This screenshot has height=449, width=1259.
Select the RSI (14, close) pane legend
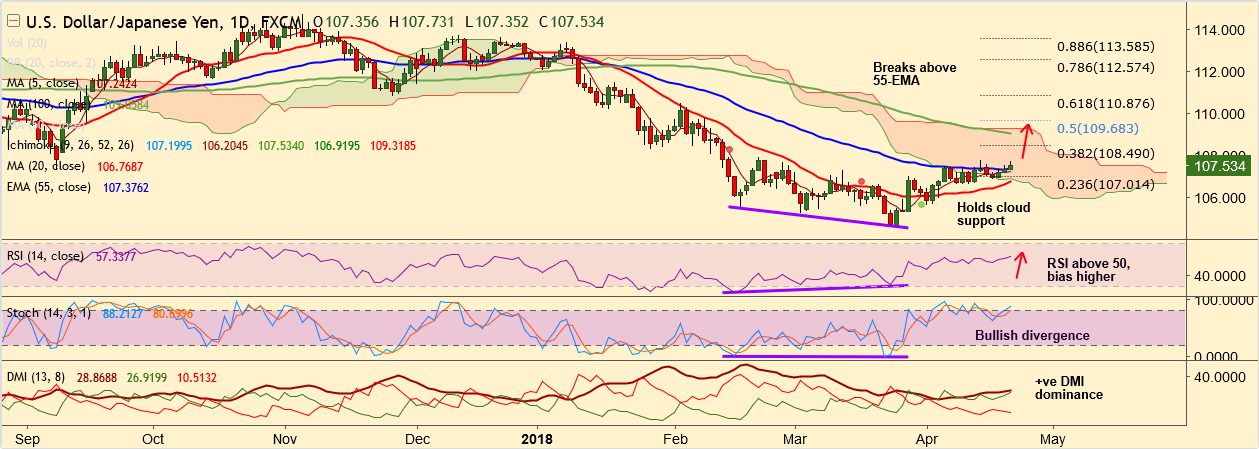[45, 256]
